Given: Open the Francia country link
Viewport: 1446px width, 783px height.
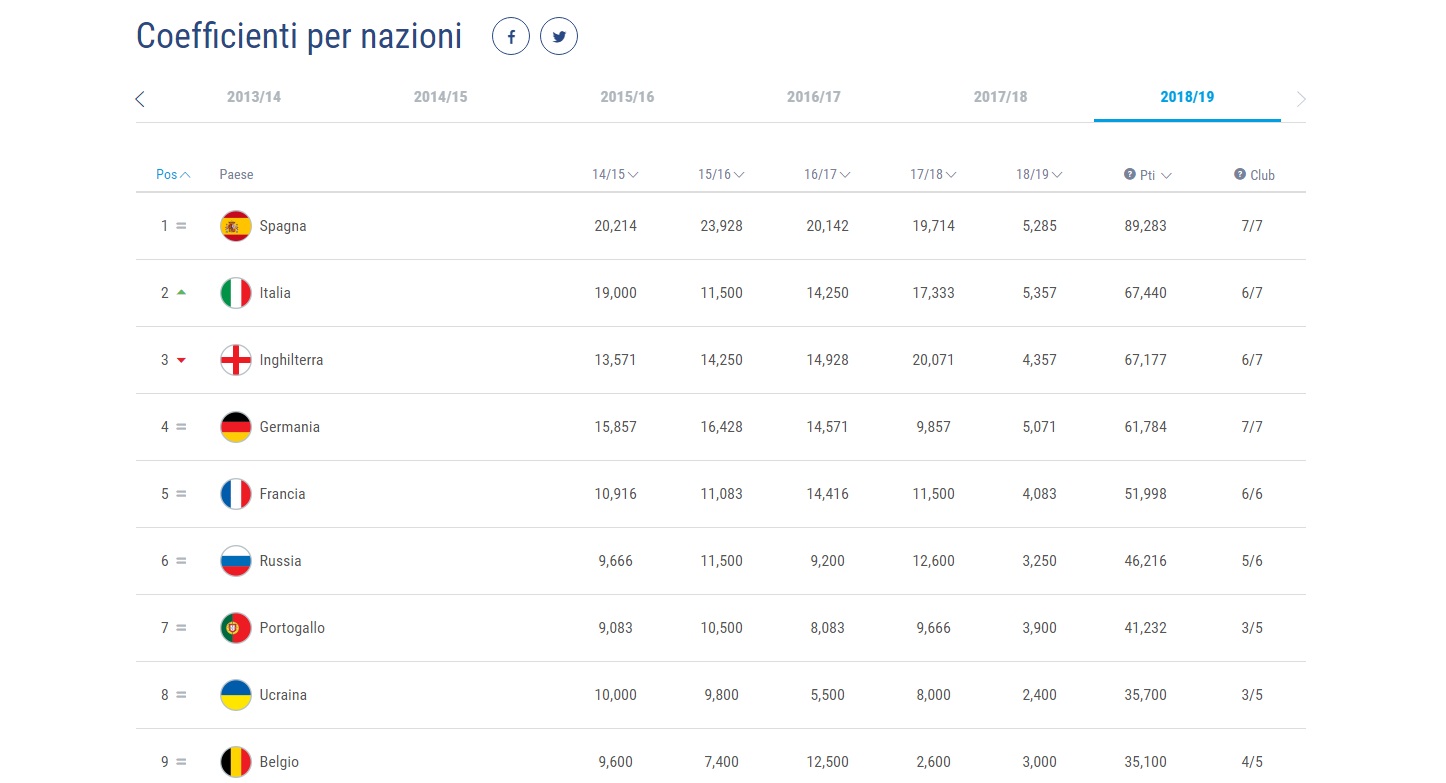Looking at the screenshot, I should 282,494.
